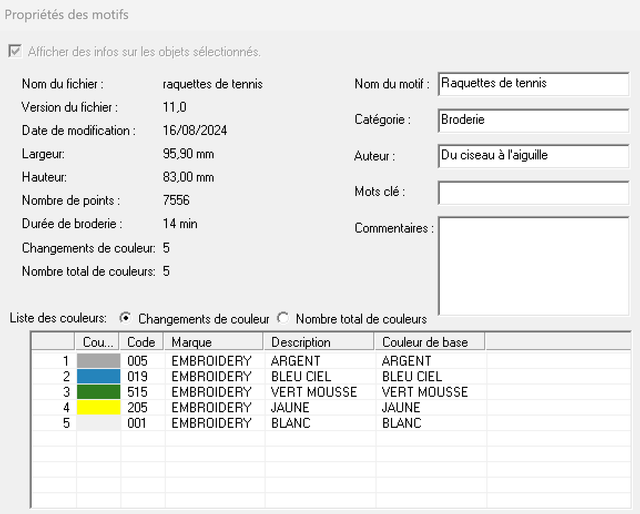The height and width of the screenshot is (514, 640).
Task: Click the Marque column header
Action: pyautogui.click(x=213, y=342)
